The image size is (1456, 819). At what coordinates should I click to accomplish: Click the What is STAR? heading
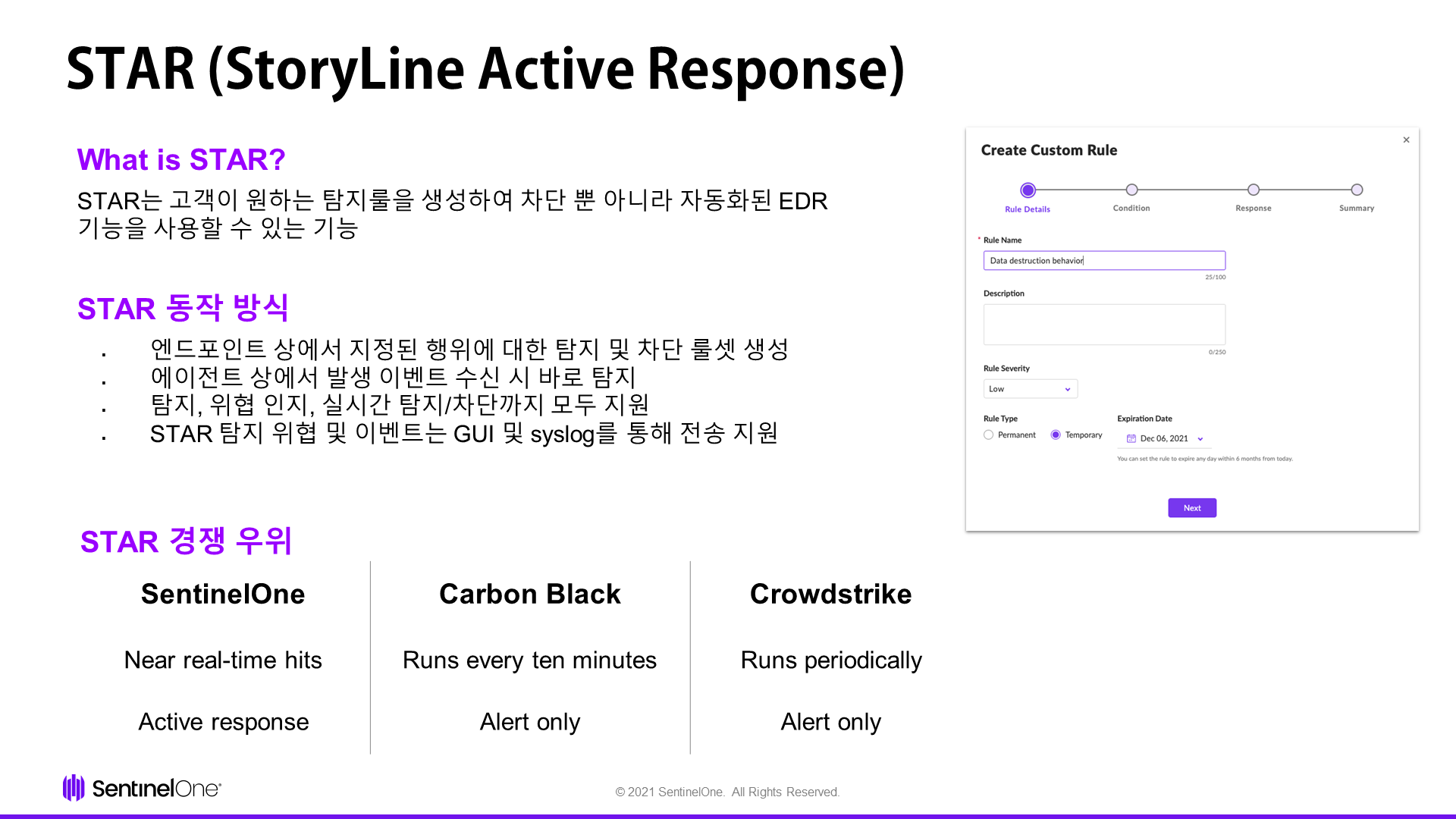coord(181,160)
